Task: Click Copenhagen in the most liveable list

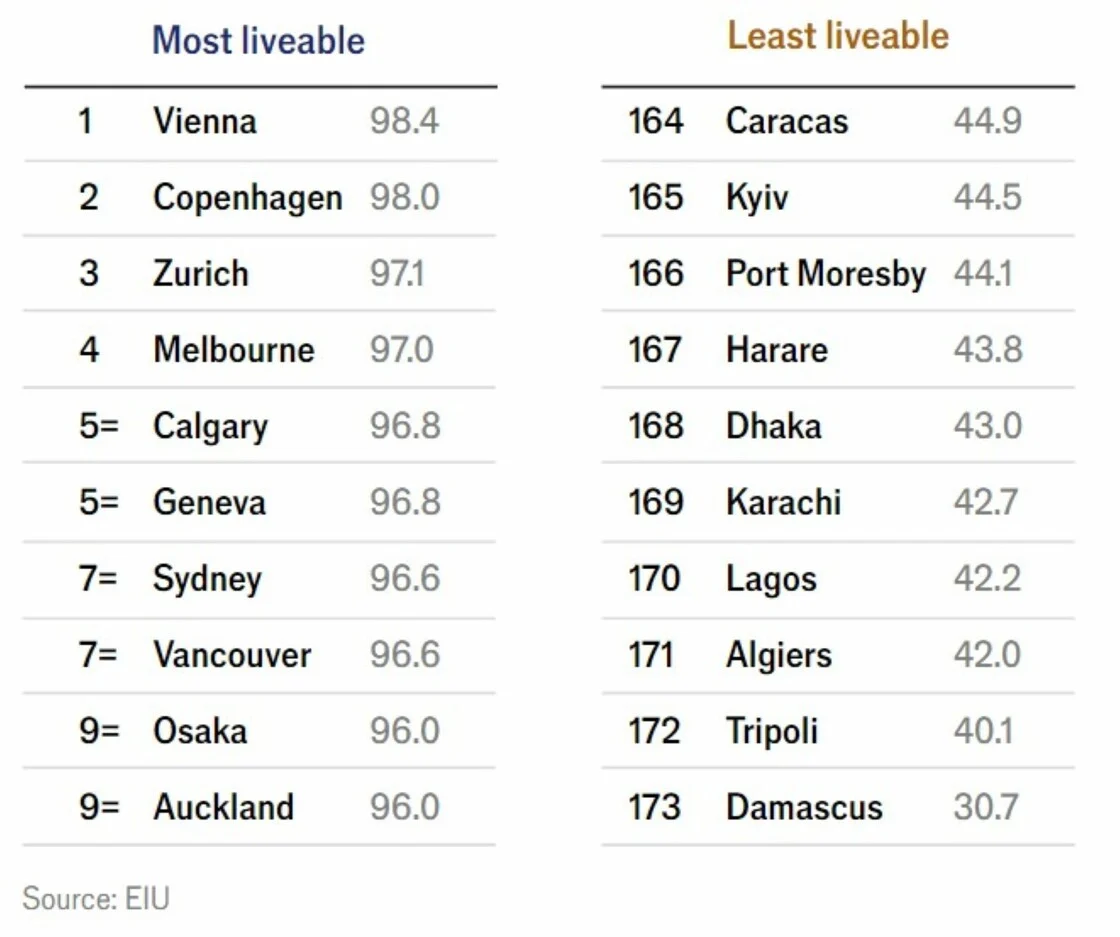Action: (247, 197)
